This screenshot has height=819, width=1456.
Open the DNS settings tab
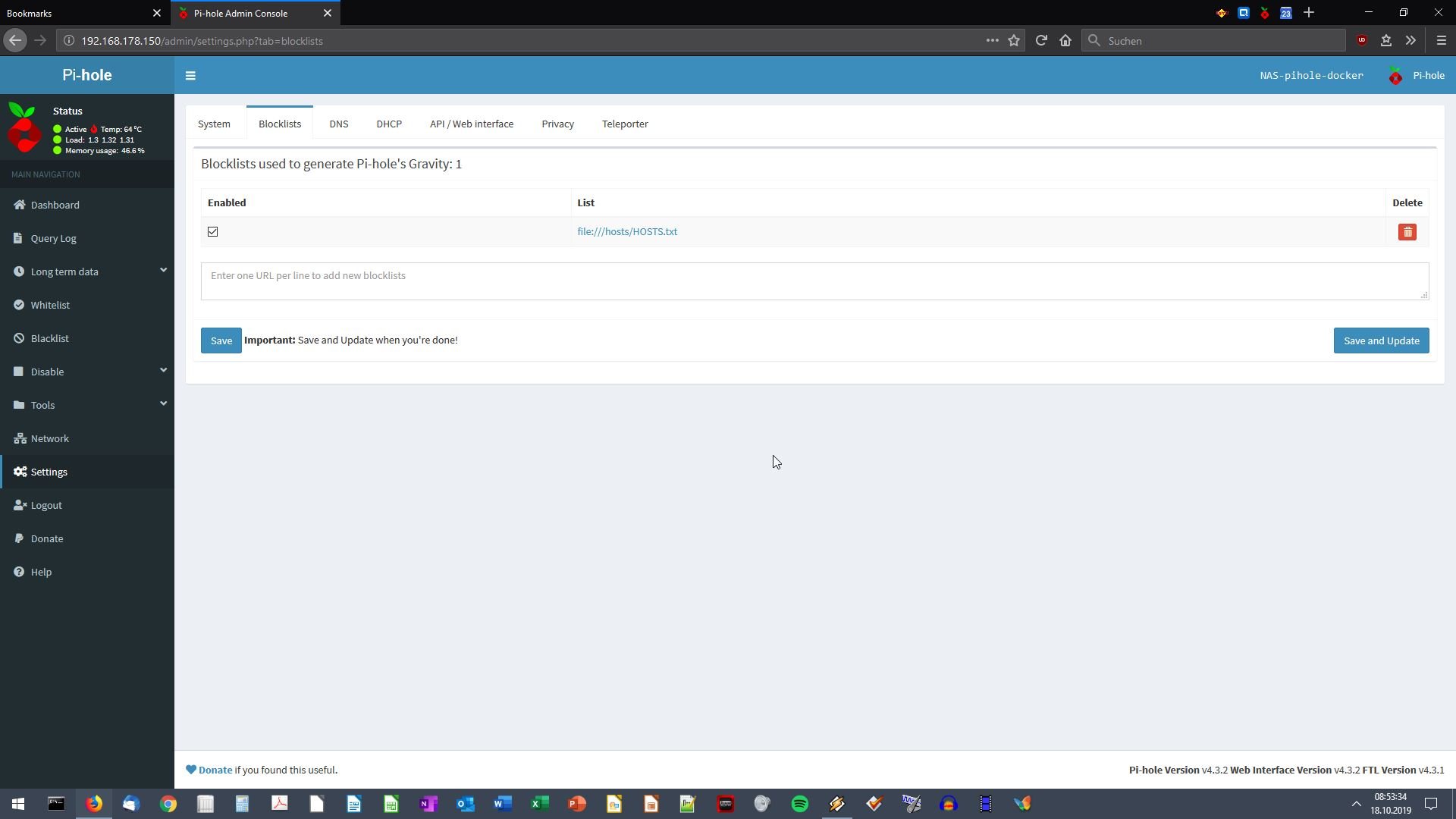[x=339, y=124]
